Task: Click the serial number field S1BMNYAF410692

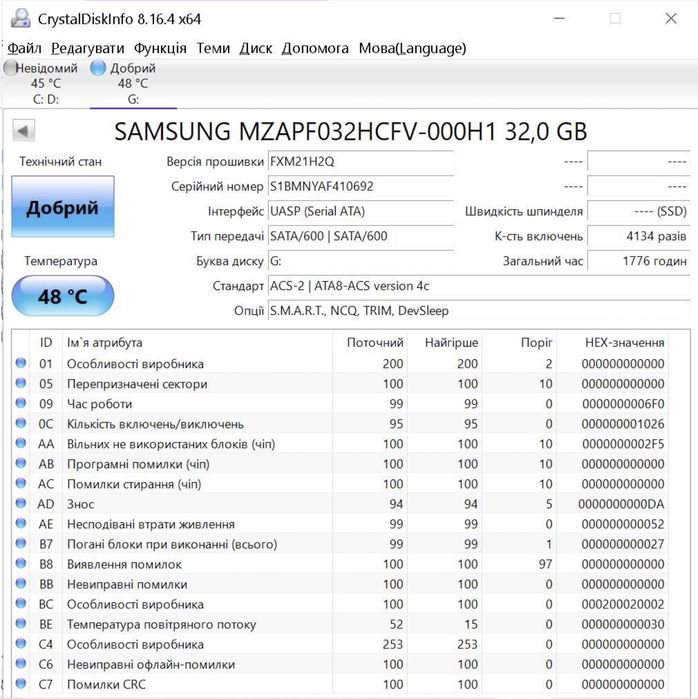Action: 361,186
